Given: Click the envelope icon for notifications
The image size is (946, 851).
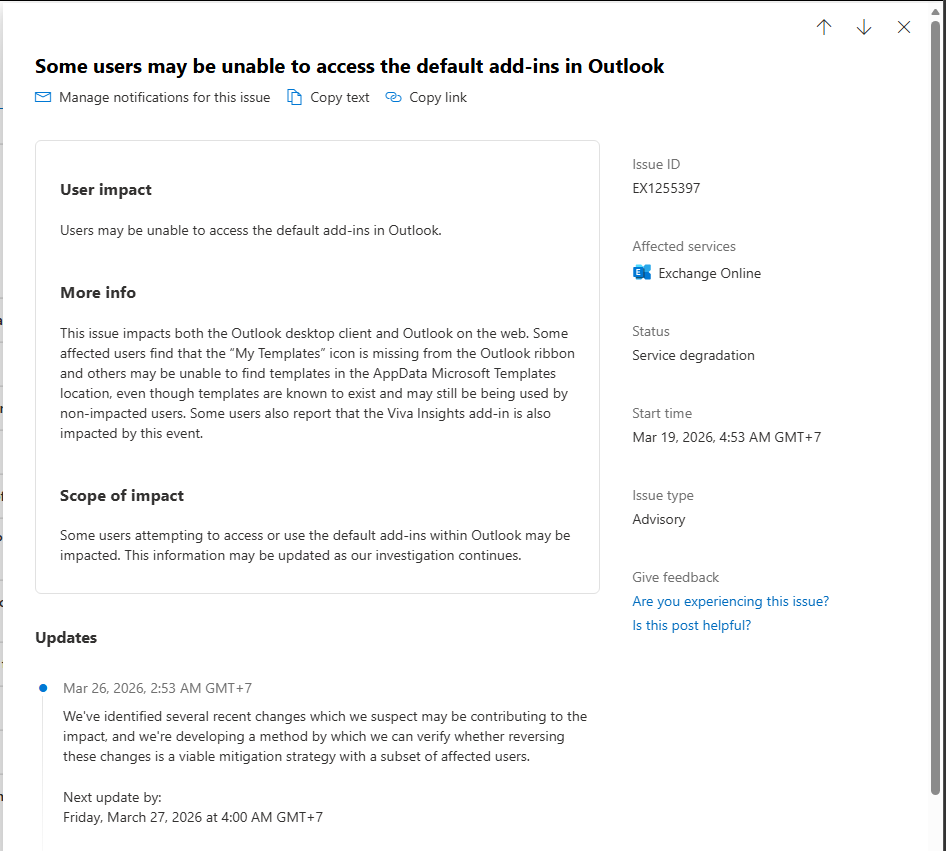Looking at the screenshot, I should pyautogui.click(x=43, y=97).
